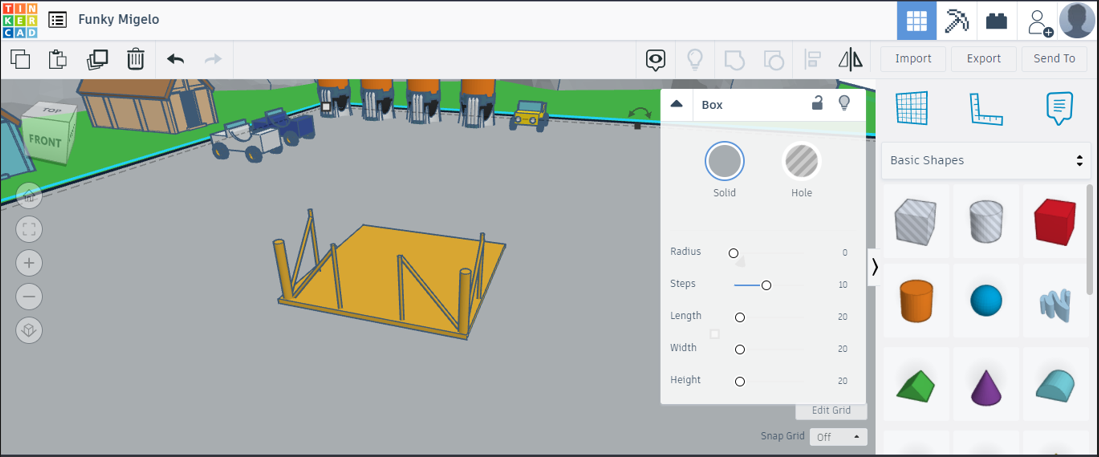Click the Steps slider handle

click(766, 285)
